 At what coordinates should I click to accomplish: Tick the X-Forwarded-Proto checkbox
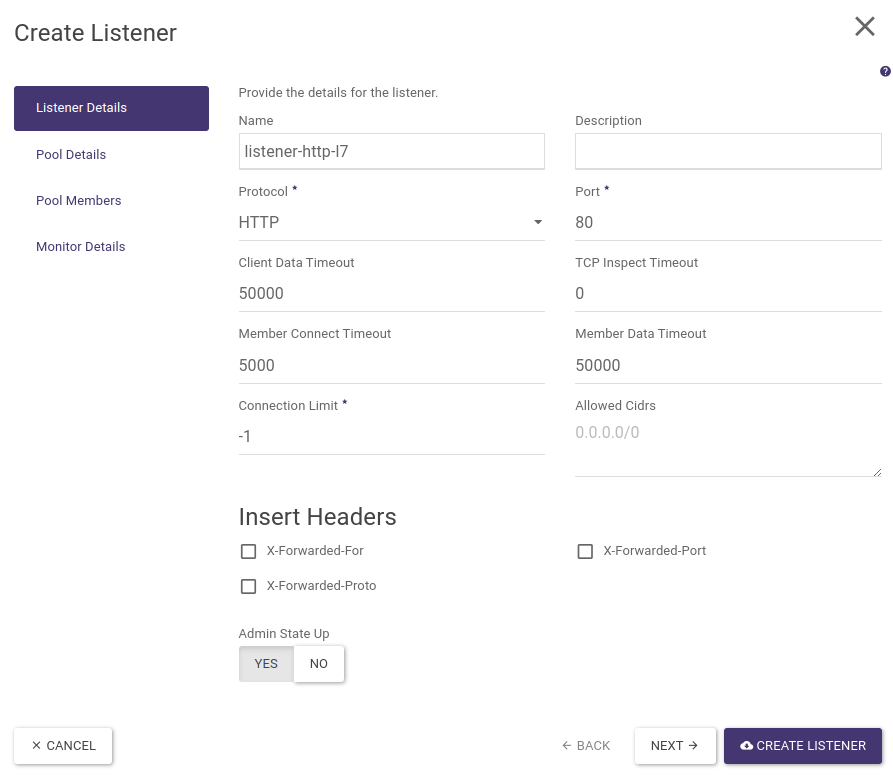(x=249, y=586)
